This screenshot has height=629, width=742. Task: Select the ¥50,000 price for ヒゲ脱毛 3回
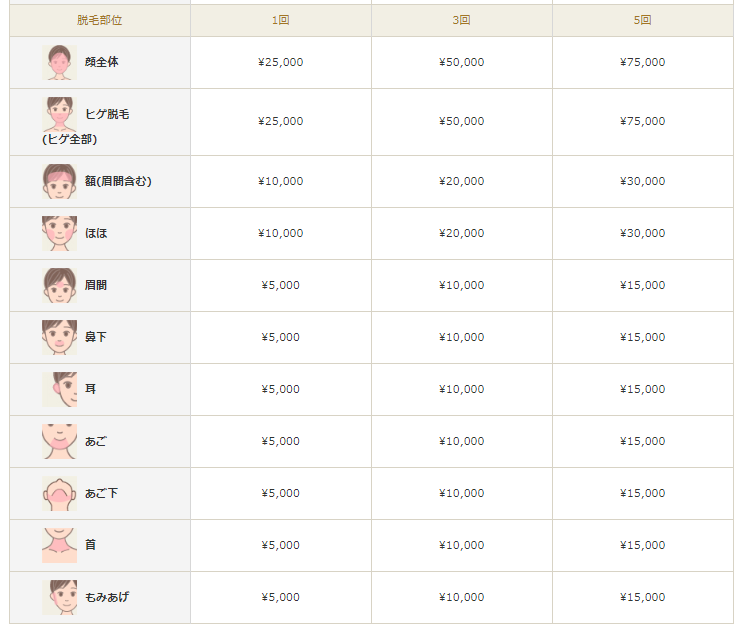click(x=461, y=121)
